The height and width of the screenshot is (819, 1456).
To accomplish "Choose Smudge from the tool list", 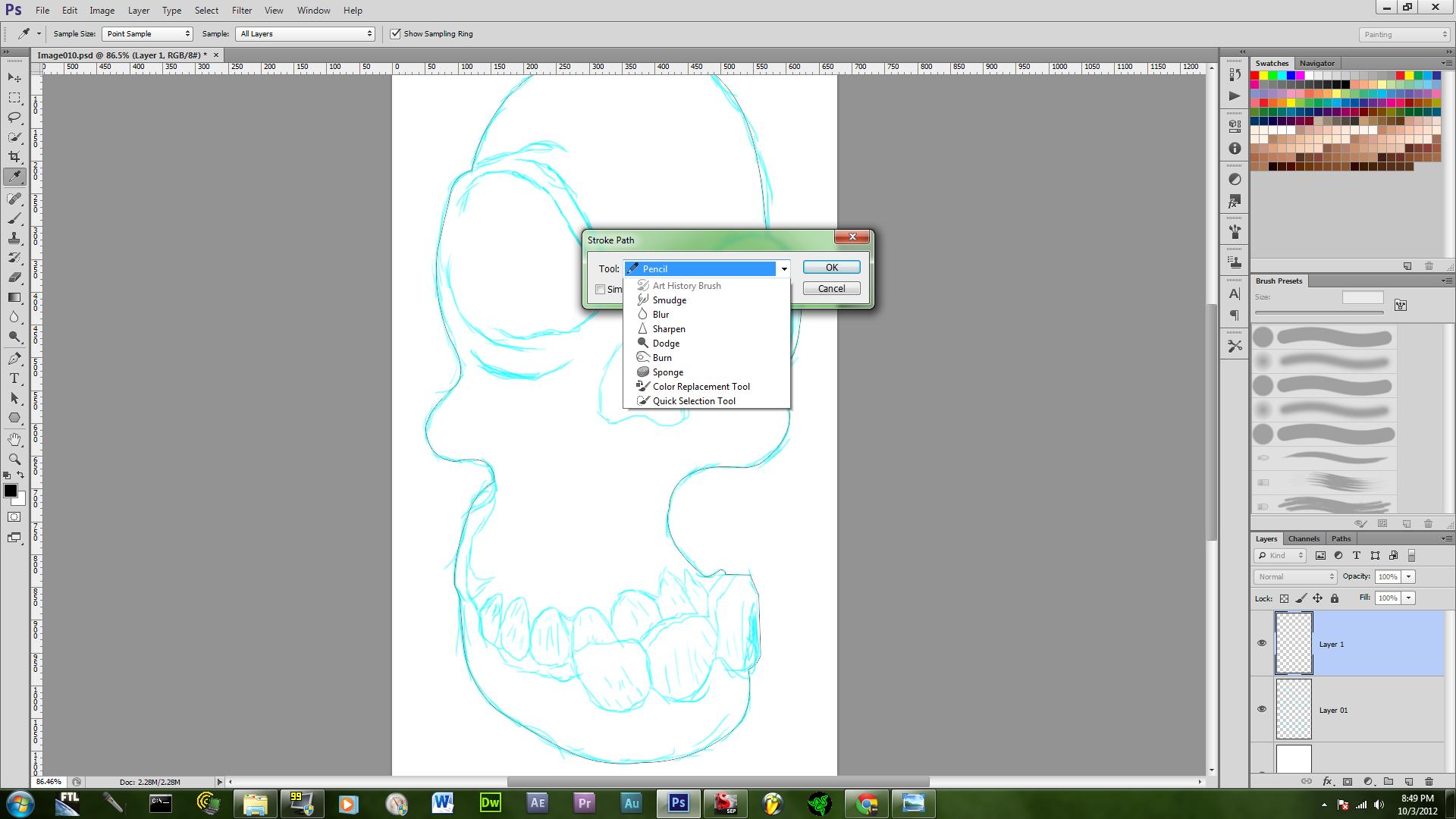I will 669,300.
